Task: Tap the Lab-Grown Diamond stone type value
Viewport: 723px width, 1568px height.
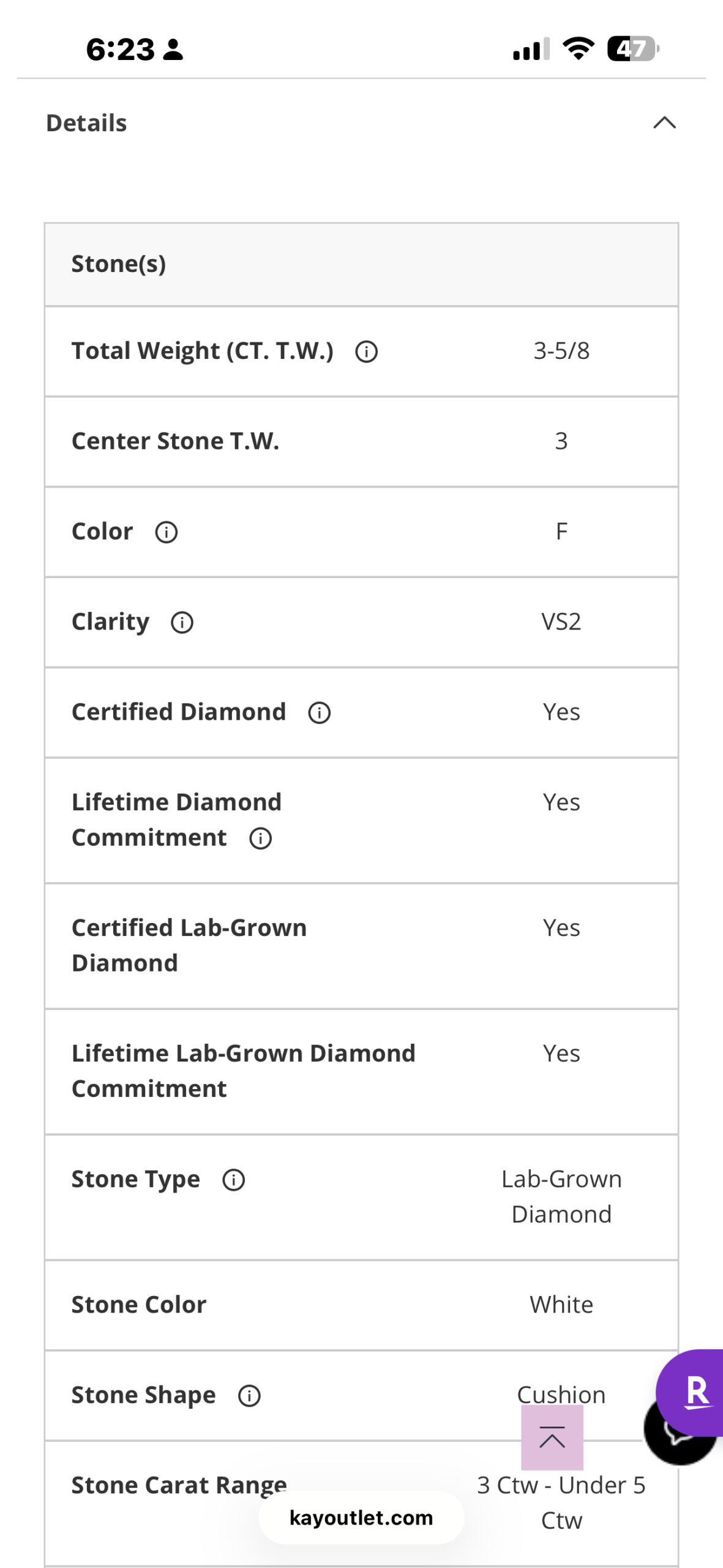Action: pos(561,1196)
